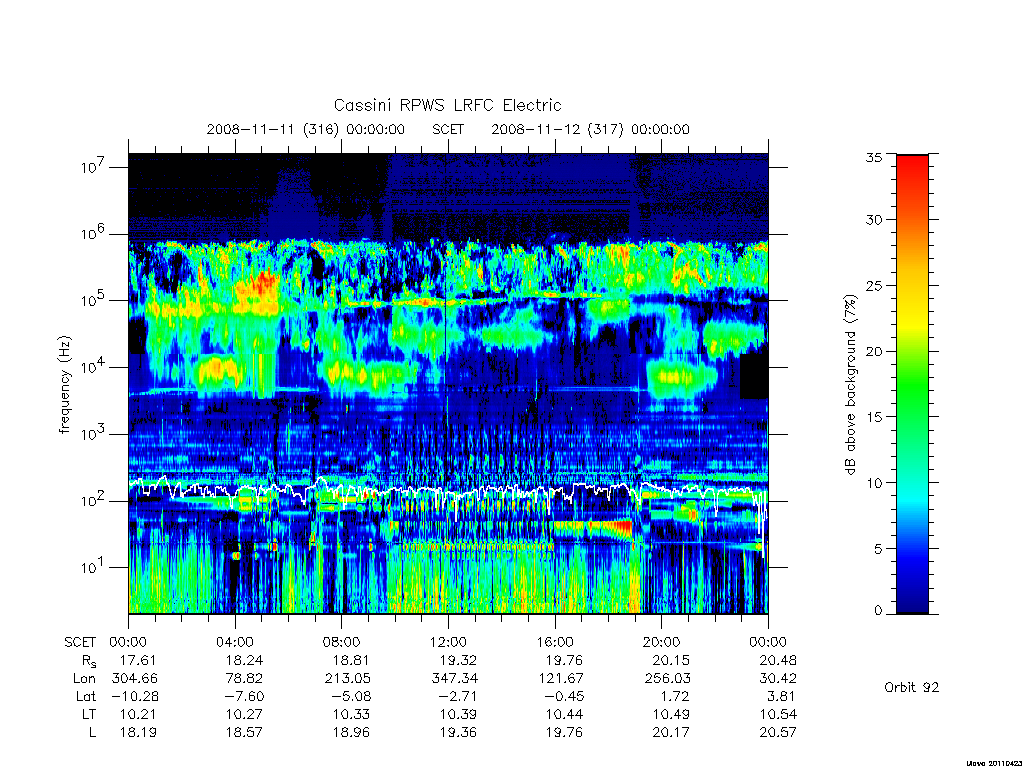Click the "Lon" row label
The image size is (1024, 768).
click(x=84, y=678)
